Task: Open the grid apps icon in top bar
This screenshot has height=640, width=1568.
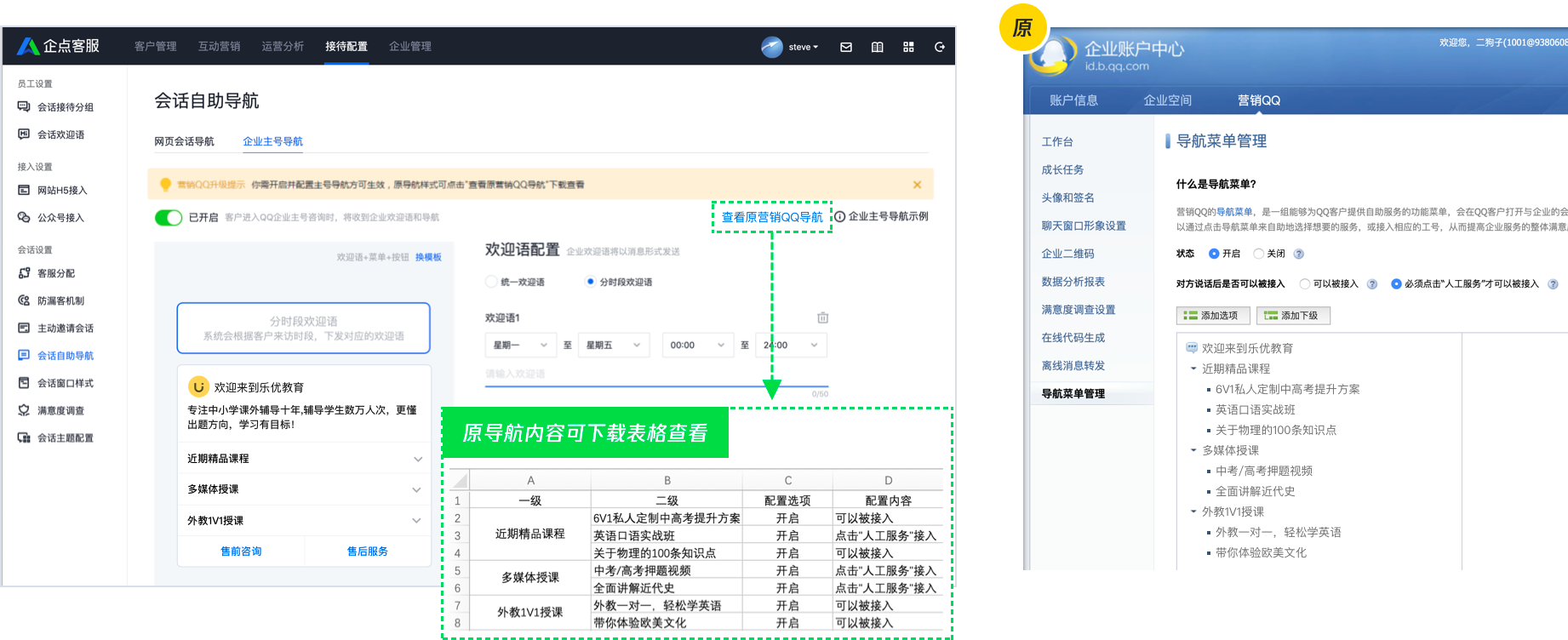Action: tap(908, 47)
